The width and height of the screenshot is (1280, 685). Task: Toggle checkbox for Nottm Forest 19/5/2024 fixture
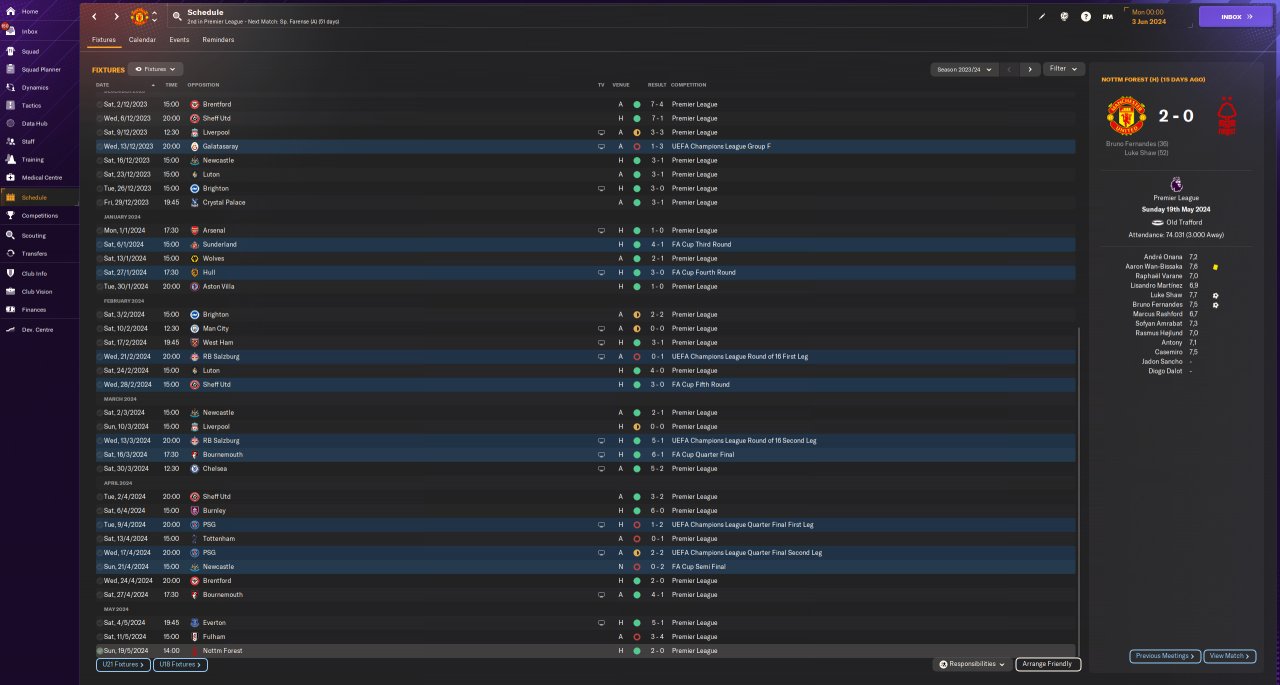point(100,650)
